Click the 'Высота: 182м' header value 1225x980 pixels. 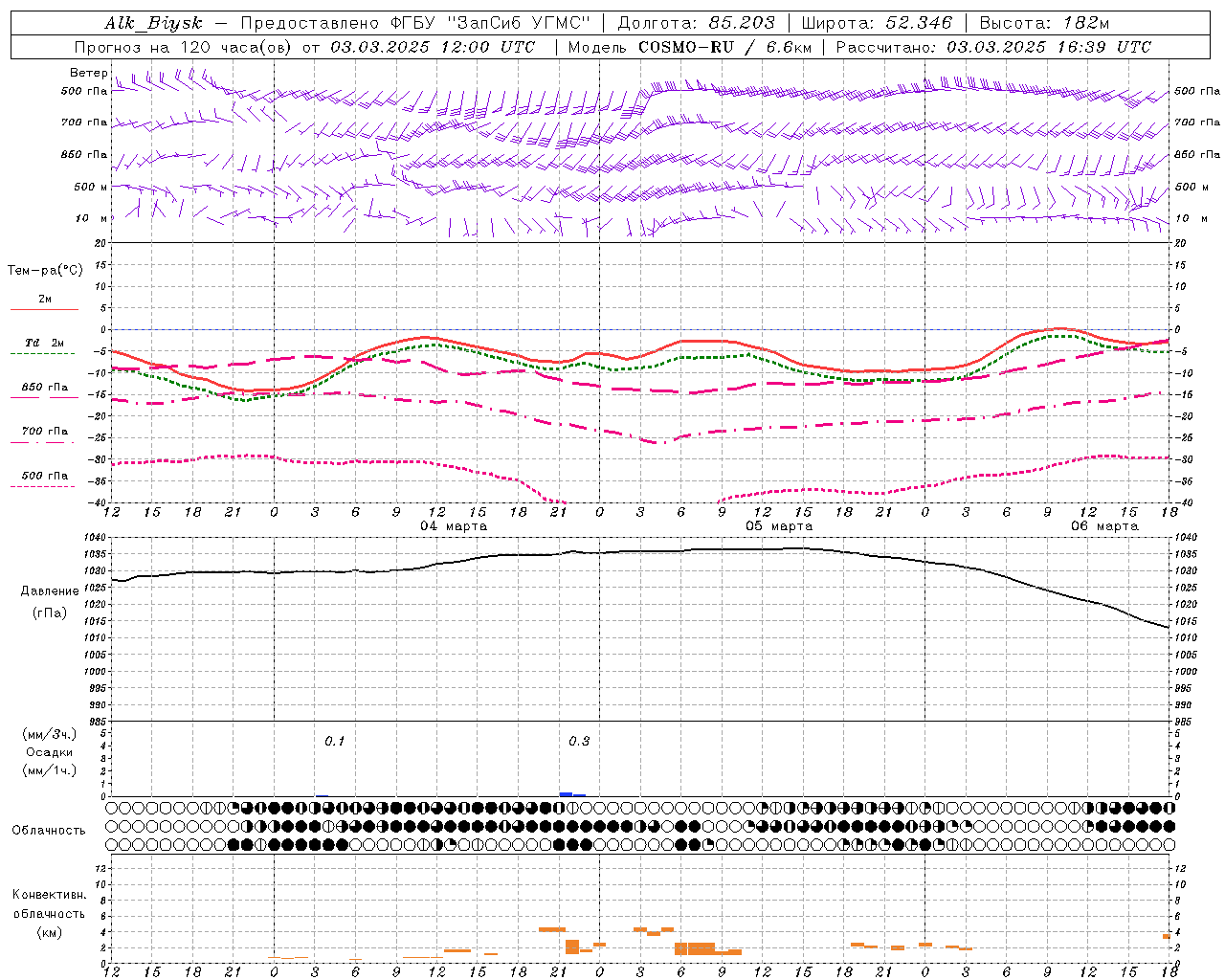[1044, 23]
